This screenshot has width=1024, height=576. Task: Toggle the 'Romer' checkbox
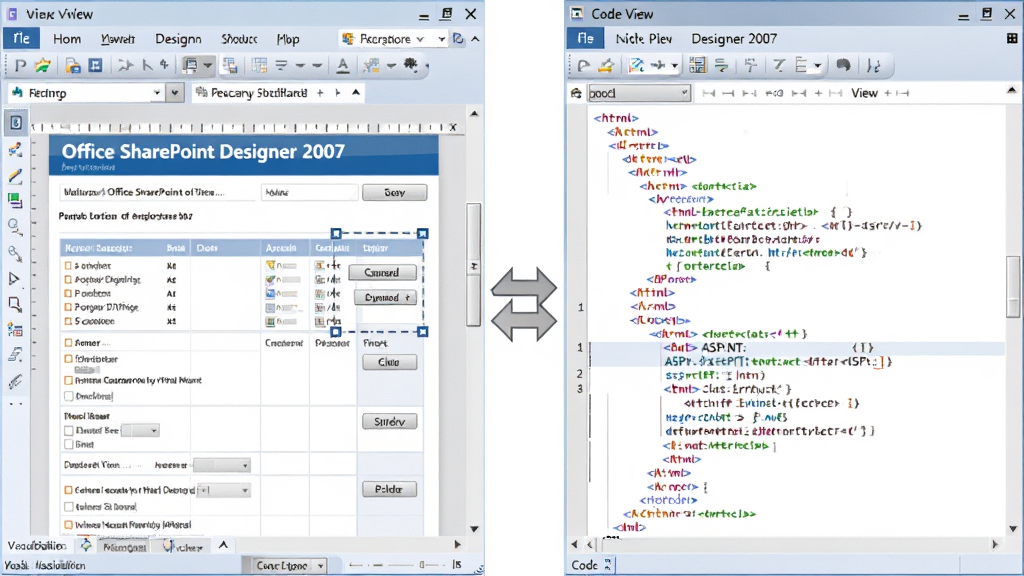coord(68,342)
